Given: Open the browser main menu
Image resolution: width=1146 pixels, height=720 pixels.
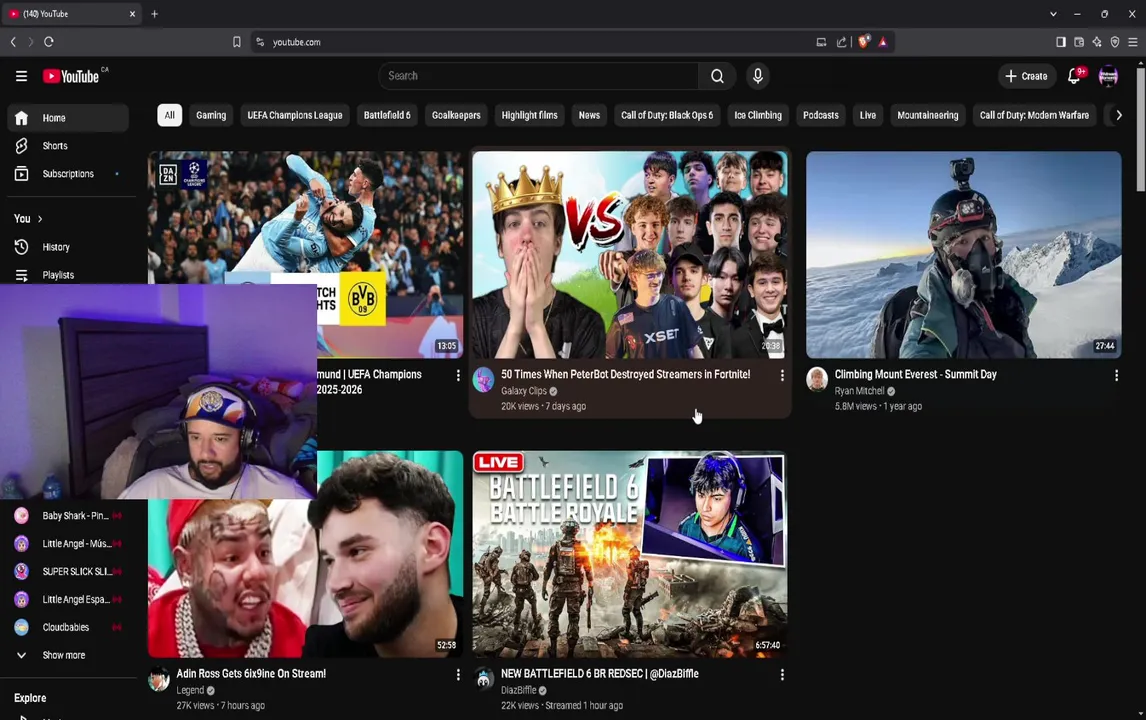Looking at the screenshot, I should click(1132, 42).
